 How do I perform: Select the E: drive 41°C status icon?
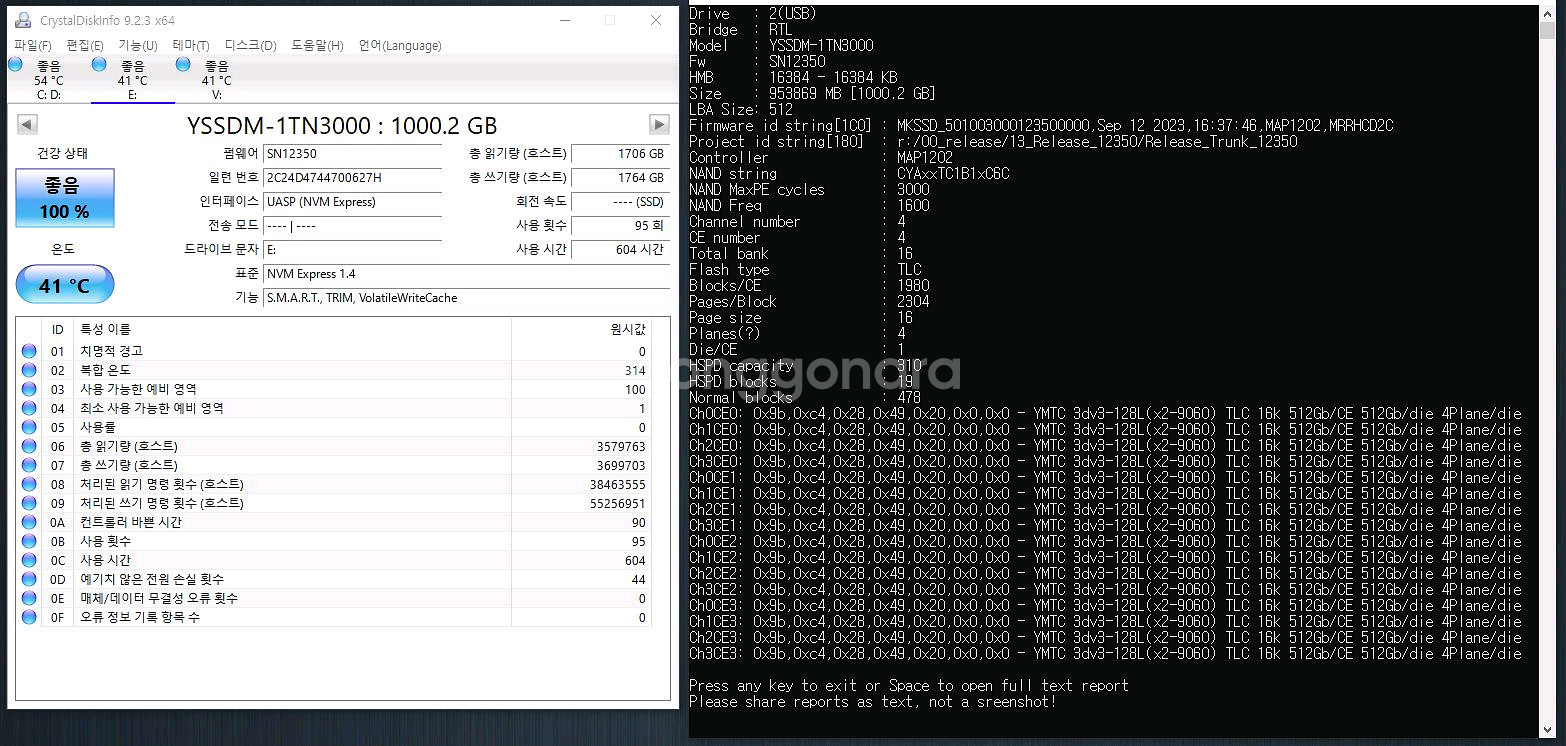point(98,63)
